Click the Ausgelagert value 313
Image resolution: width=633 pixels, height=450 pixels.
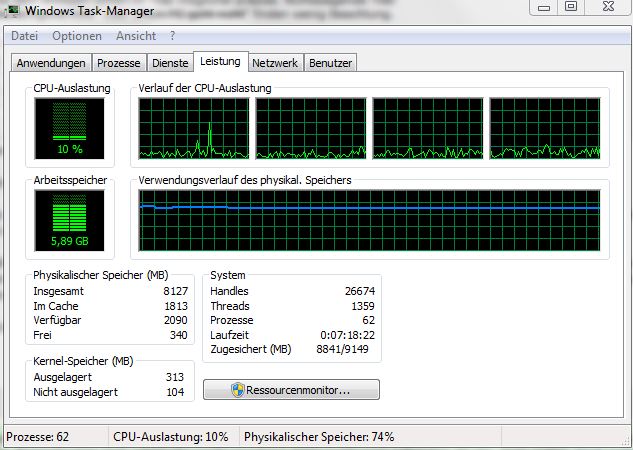click(x=175, y=377)
